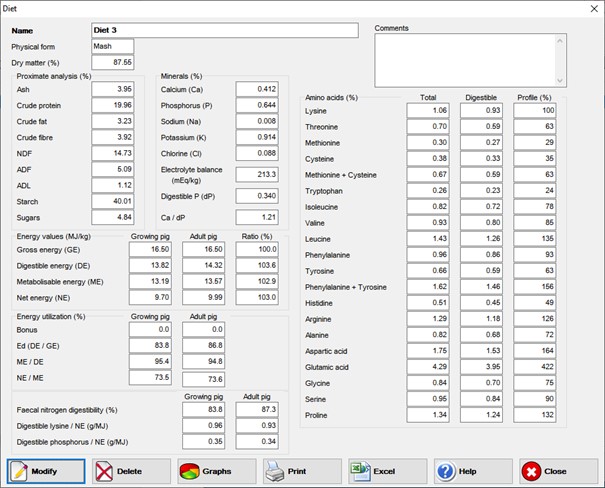
Task: Click the NDF value 14.73
Action: (113, 153)
